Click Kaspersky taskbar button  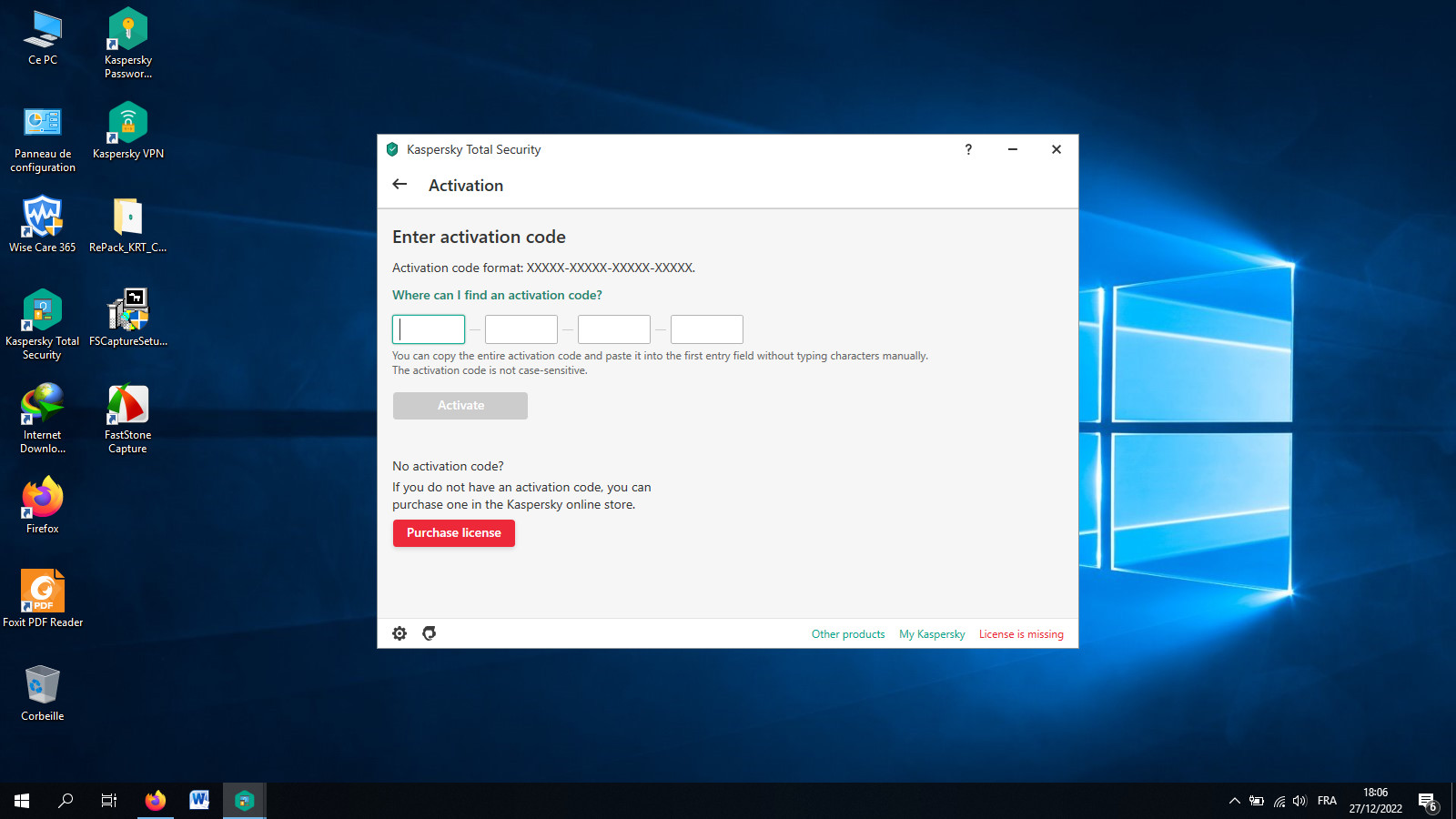[244, 801]
